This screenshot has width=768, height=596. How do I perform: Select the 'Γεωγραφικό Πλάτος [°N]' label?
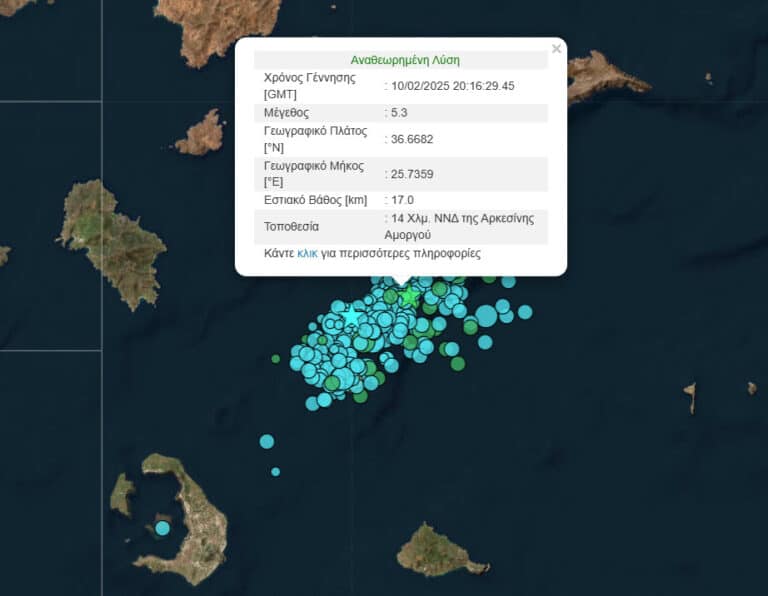pos(315,139)
